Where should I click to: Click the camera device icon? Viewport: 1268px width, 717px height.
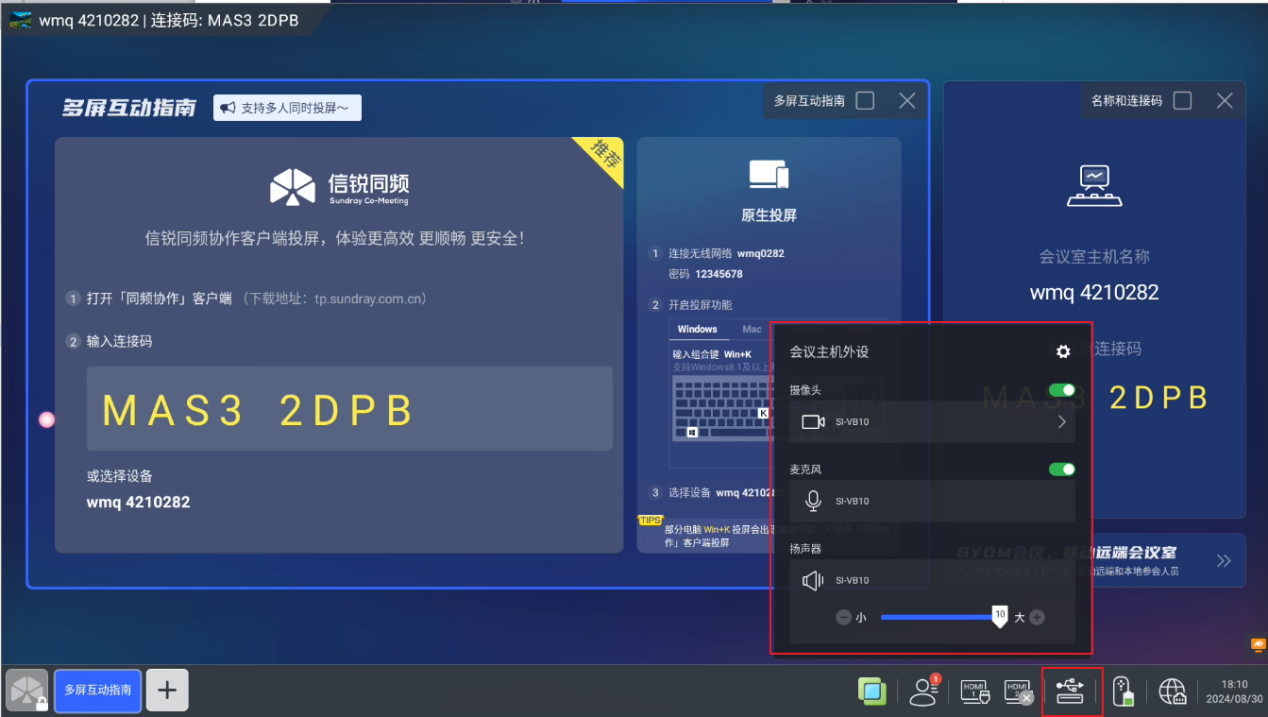(x=813, y=422)
